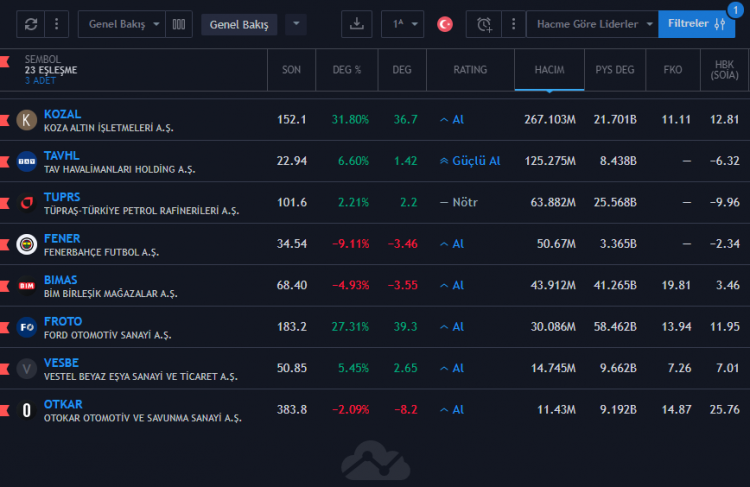Open the VESBE symbol link
The width and height of the screenshot is (750, 487).
[x=61, y=363]
